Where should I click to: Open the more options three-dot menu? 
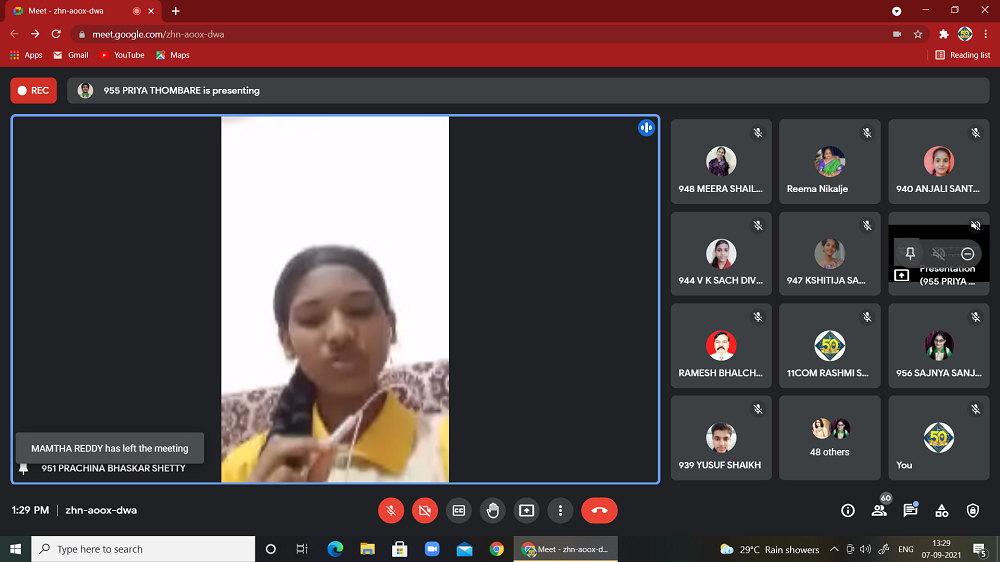coord(561,510)
